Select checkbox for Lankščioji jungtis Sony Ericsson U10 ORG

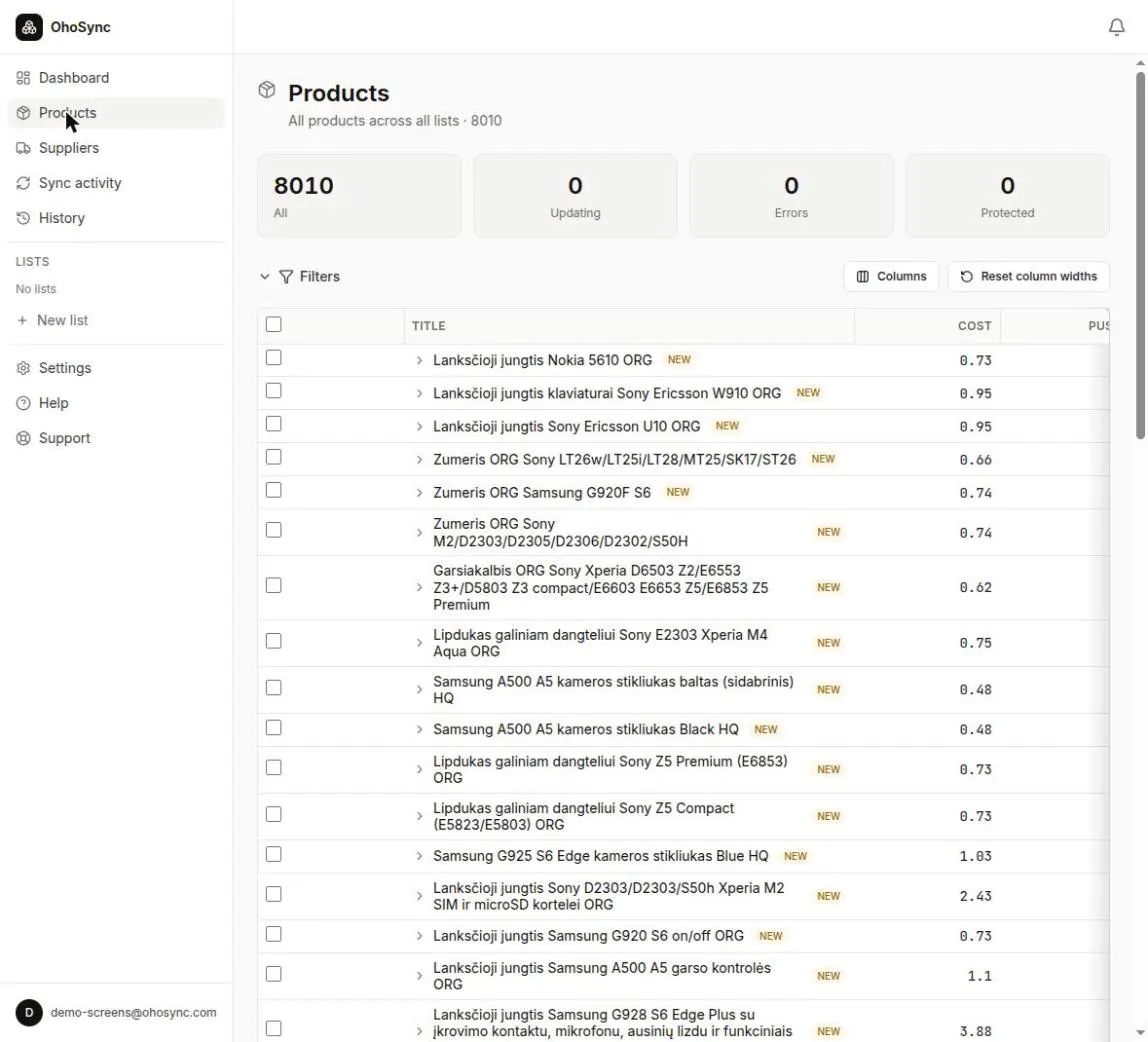(x=274, y=424)
